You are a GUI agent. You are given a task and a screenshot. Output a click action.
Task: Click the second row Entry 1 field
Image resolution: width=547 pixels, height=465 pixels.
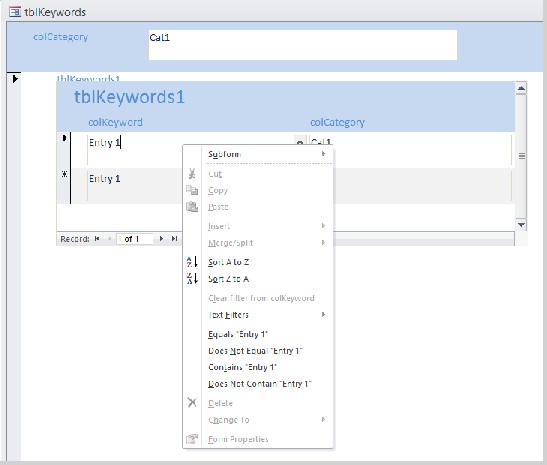134,186
